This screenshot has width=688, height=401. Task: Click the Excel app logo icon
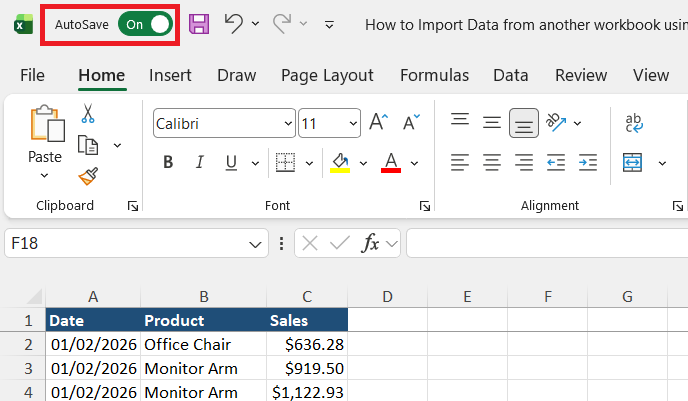click(23, 25)
